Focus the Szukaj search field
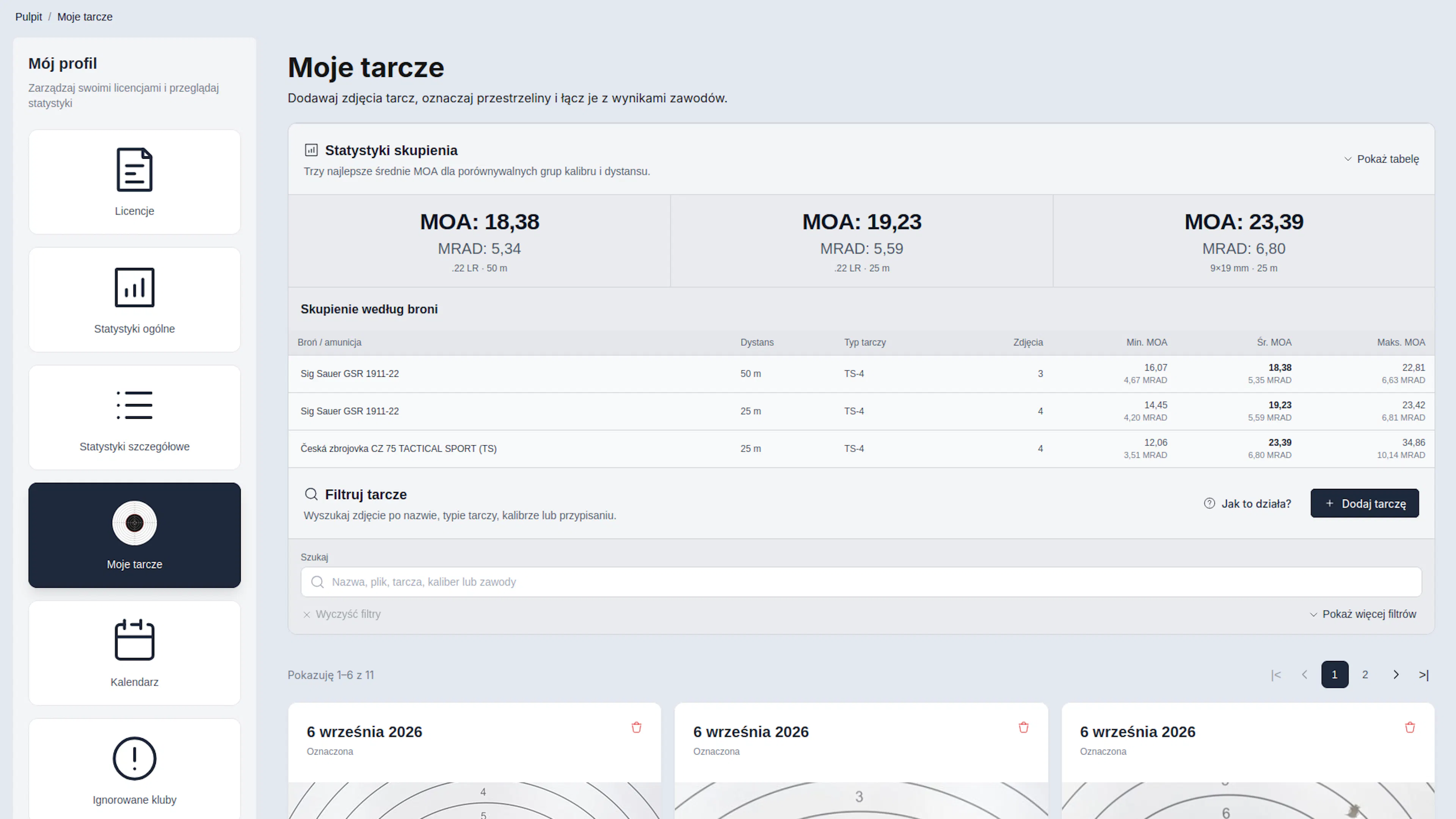 861,582
